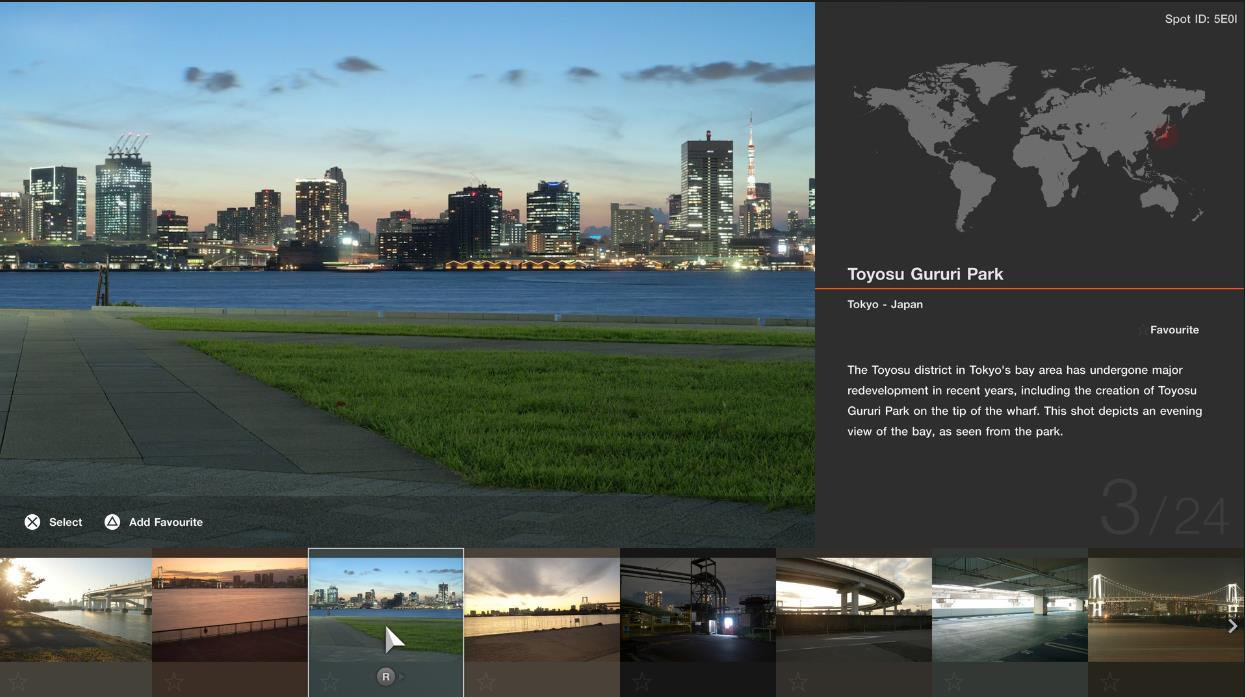Click the Add Favourite text
Image resolution: width=1245 pixels, height=697 pixels.
[165, 522]
